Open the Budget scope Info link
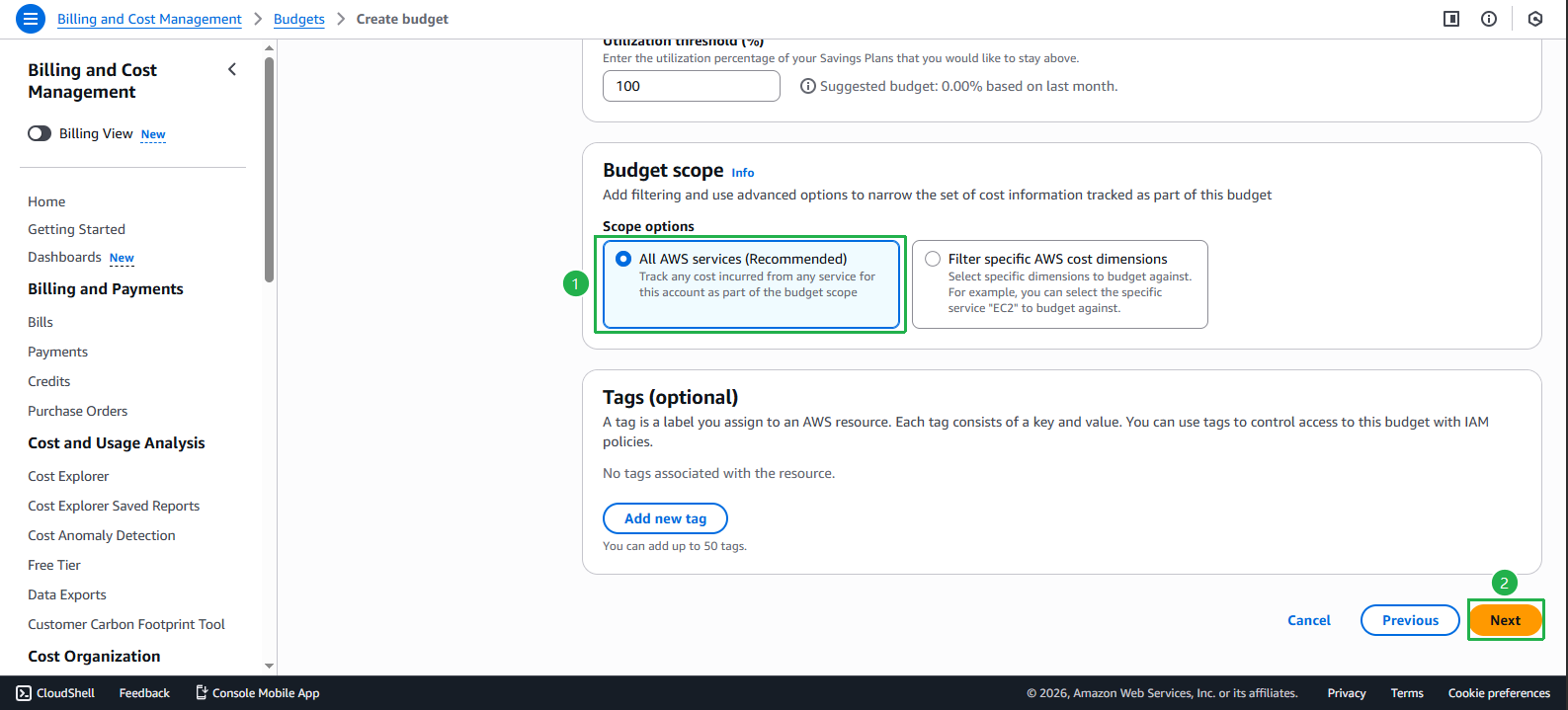 [743, 173]
